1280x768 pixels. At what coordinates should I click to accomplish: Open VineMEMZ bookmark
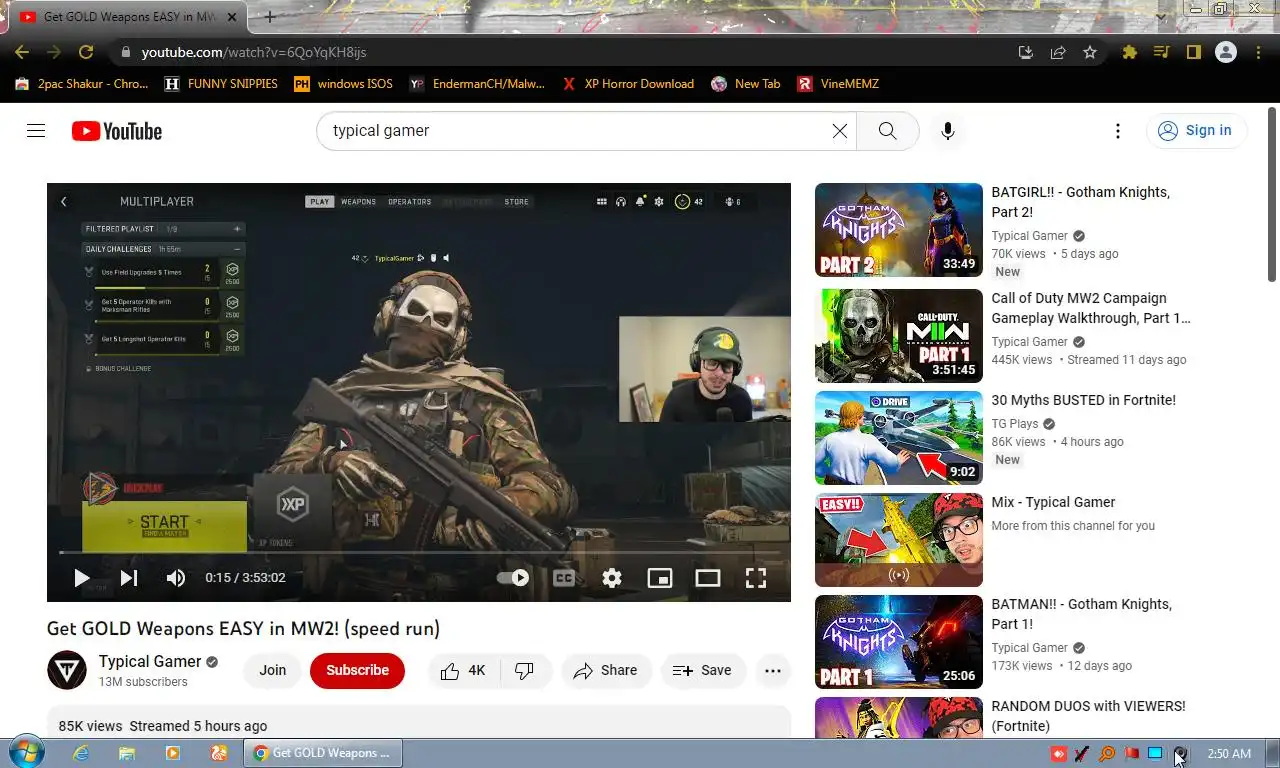tap(838, 84)
